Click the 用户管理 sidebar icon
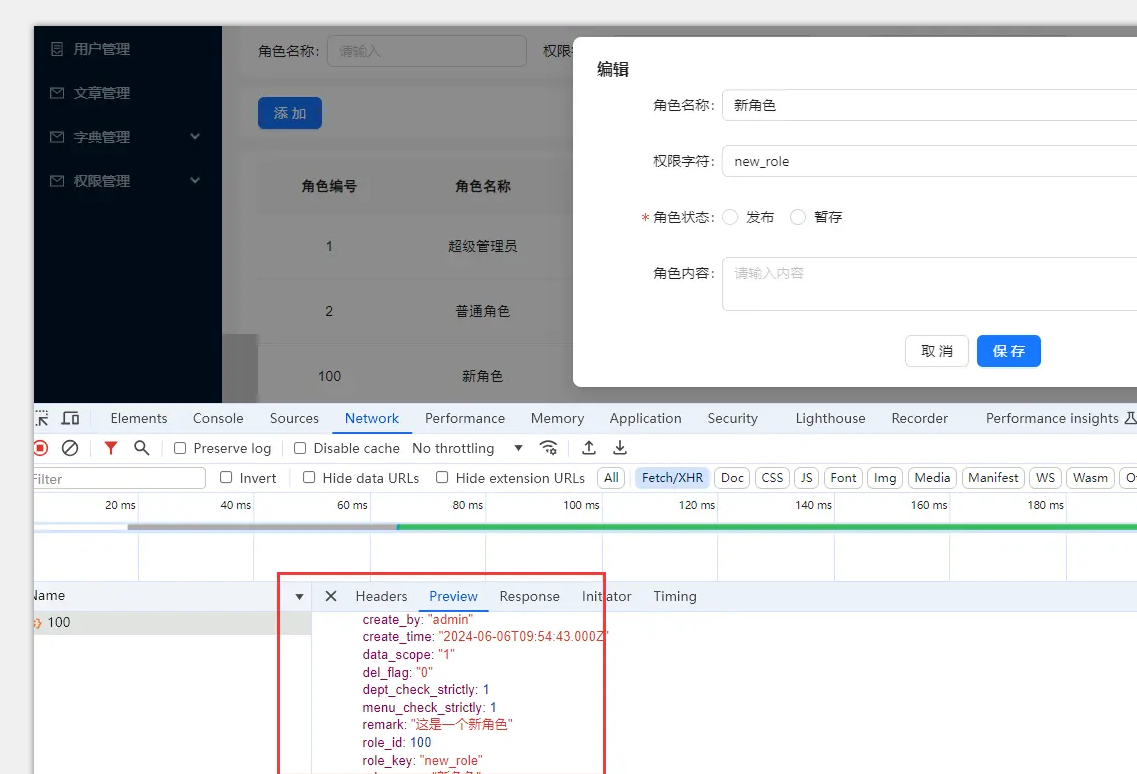The image size is (1137, 774). (57, 49)
